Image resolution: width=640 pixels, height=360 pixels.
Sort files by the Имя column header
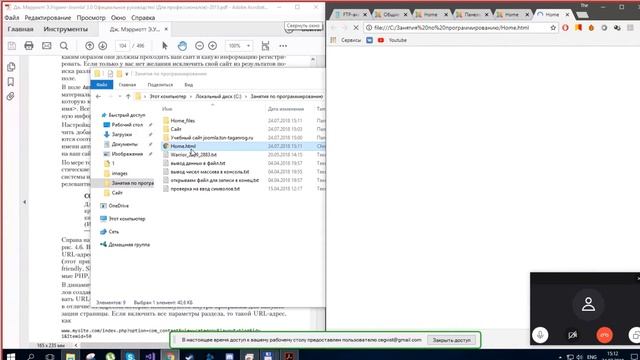167,109
